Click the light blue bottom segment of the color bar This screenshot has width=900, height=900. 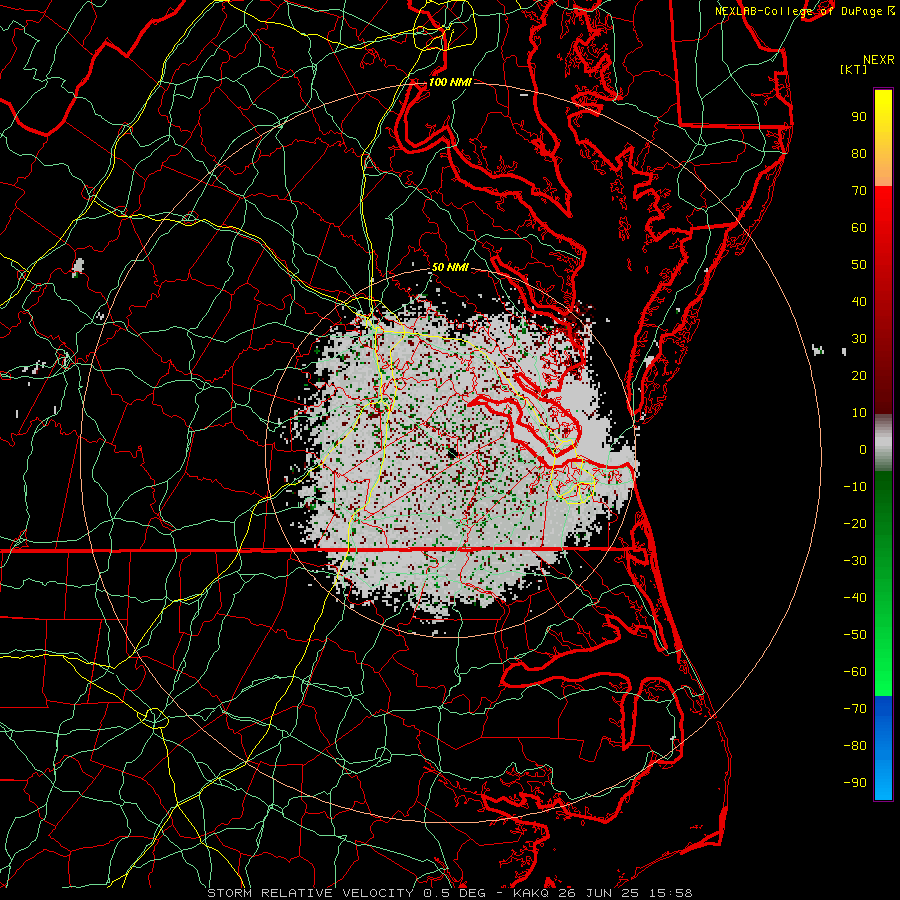click(x=883, y=778)
